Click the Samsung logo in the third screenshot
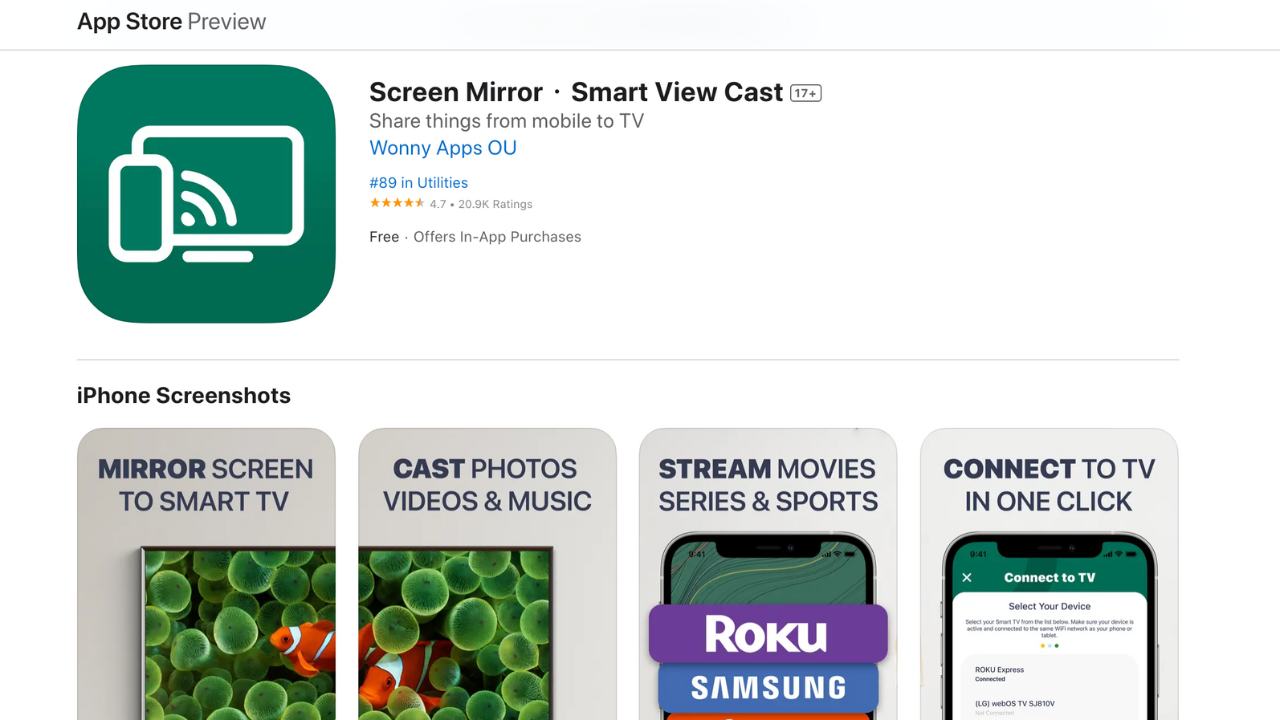This screenshot has width=1280, height=720. coord(768,687)
